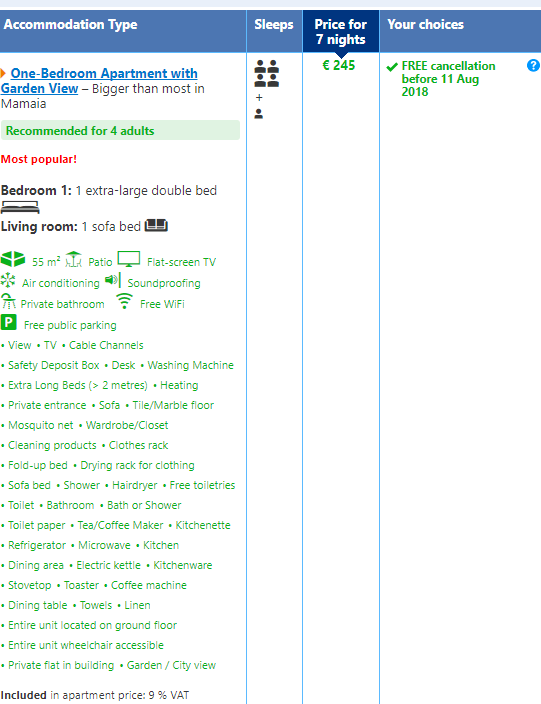The image size is (541, 704).
Task: Click the single extra guest icon
Action: 259,114
